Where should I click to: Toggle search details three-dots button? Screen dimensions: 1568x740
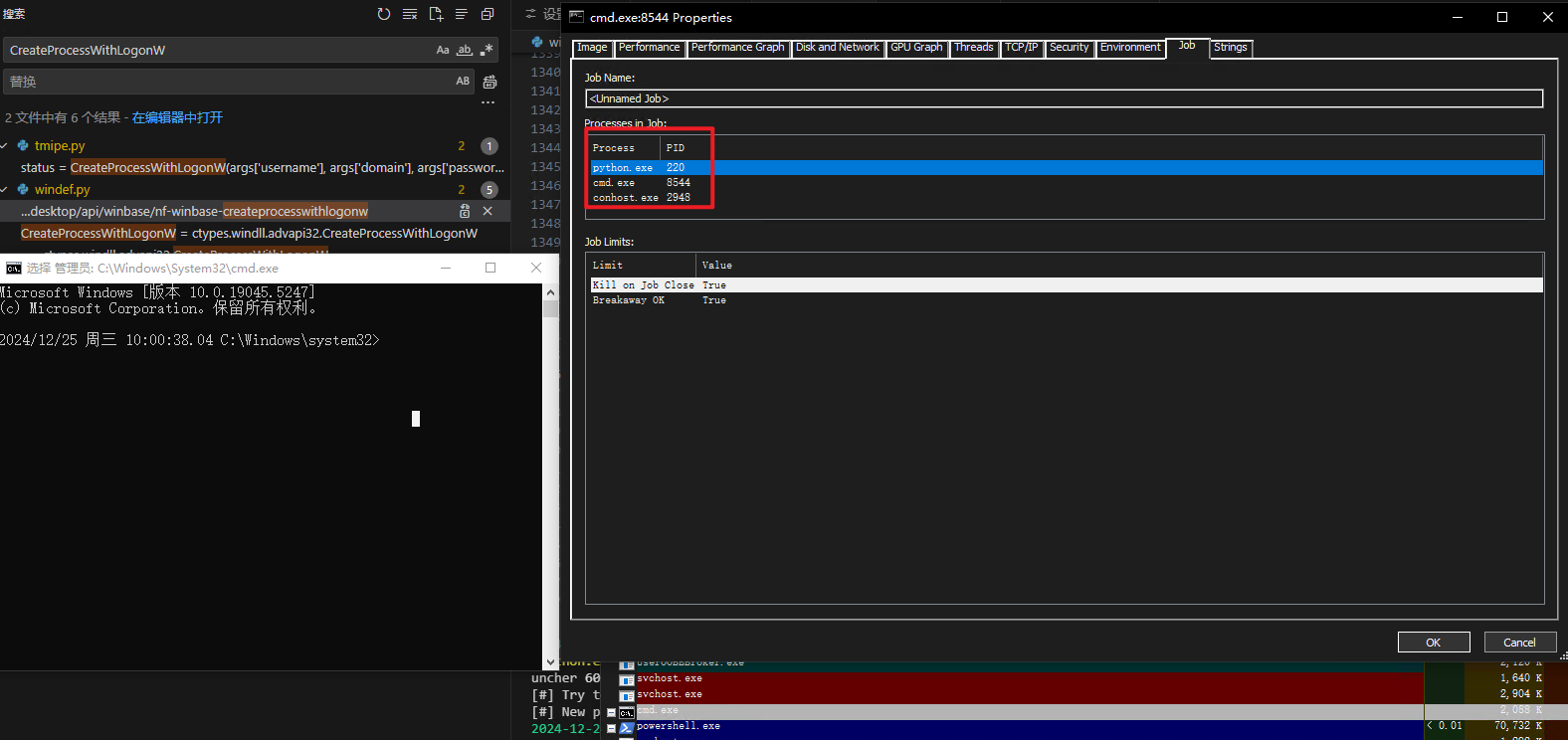(x=488, y=102)
